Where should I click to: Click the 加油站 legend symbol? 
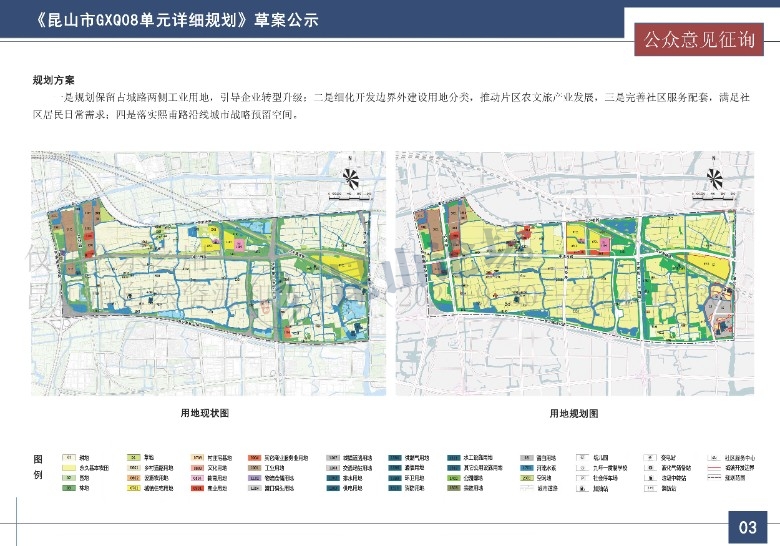(x=584, y=489)
